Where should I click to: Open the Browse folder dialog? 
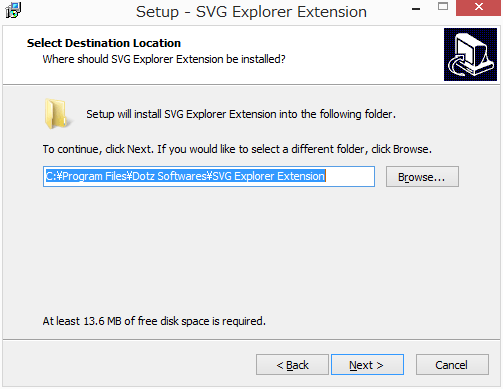point(422,177)
